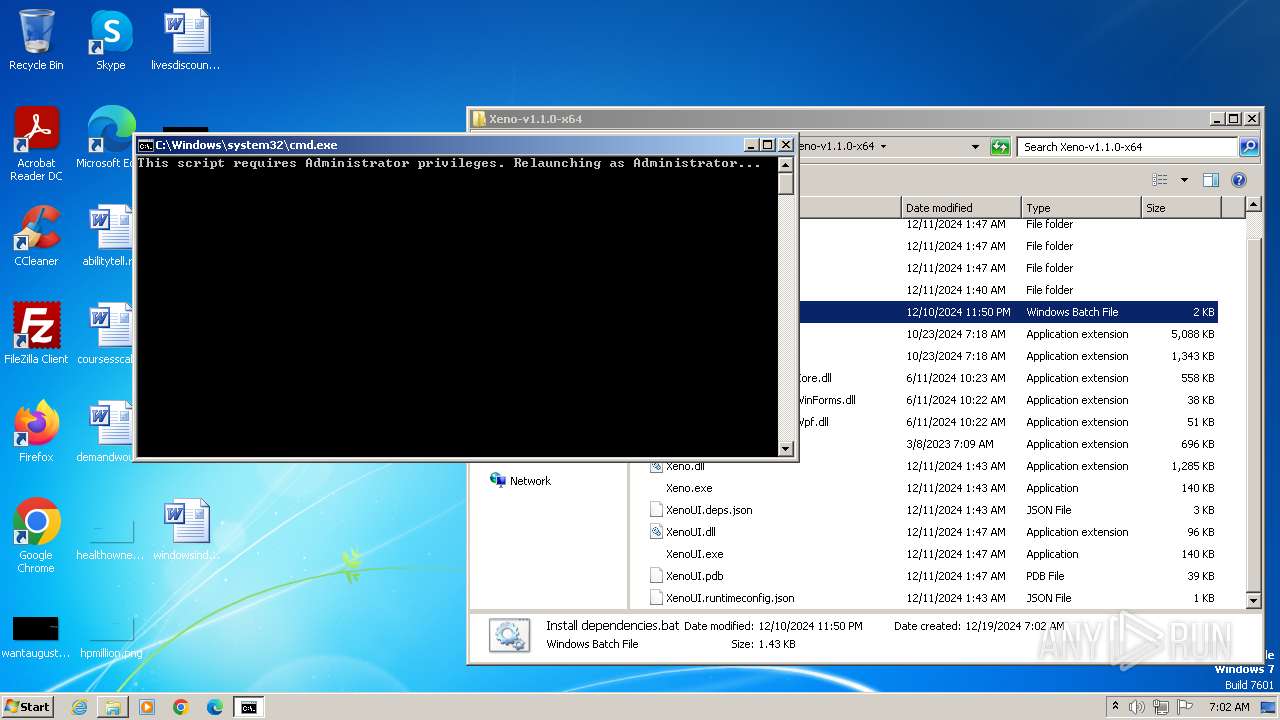
Task: Open the windowsind Word document
Action: (x=186, y=530)
